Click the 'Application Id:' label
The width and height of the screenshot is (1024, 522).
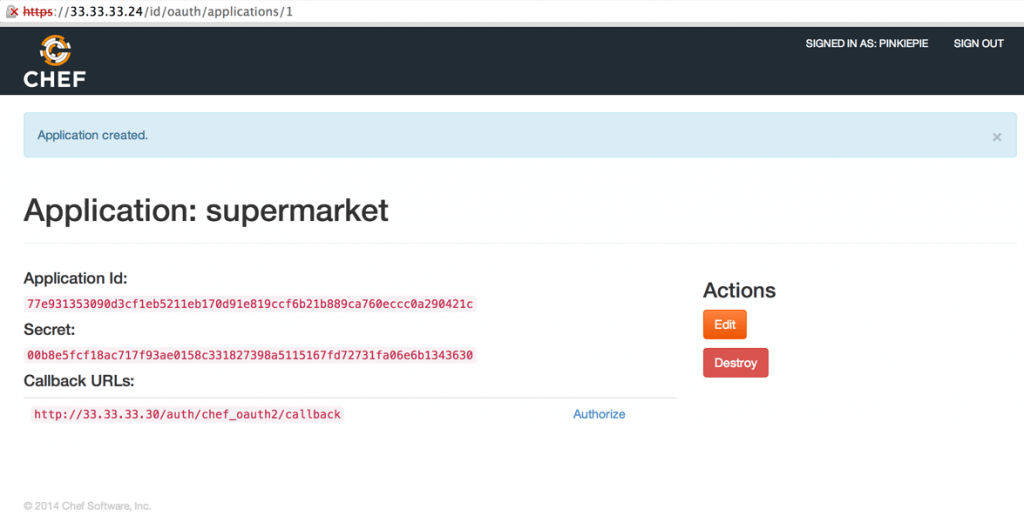pyautogui.click(x=75, y=278)
